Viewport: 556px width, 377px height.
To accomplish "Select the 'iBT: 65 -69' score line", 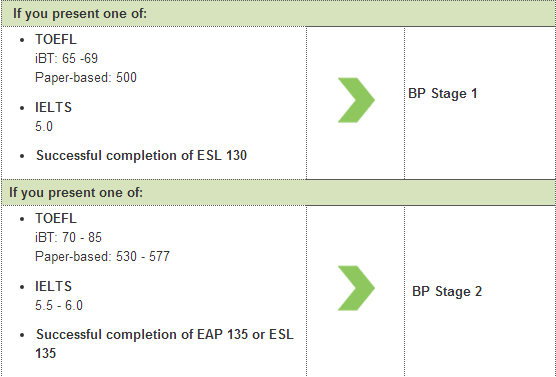I will [66, 59].
